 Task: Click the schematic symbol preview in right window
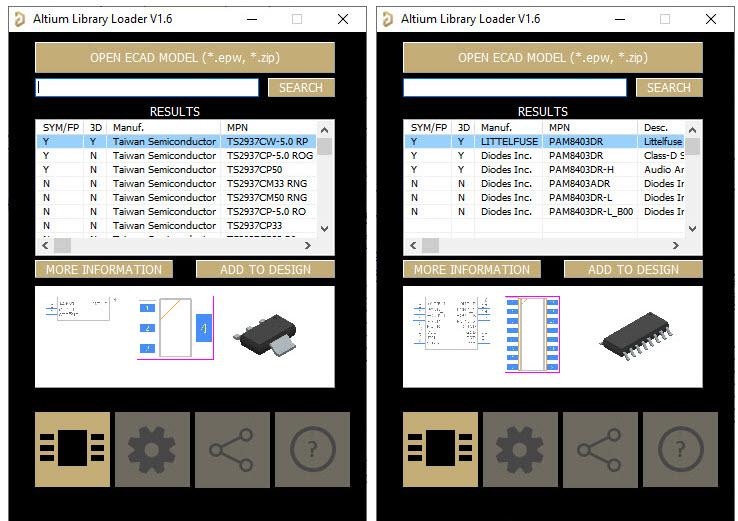(x=452, y=323)
